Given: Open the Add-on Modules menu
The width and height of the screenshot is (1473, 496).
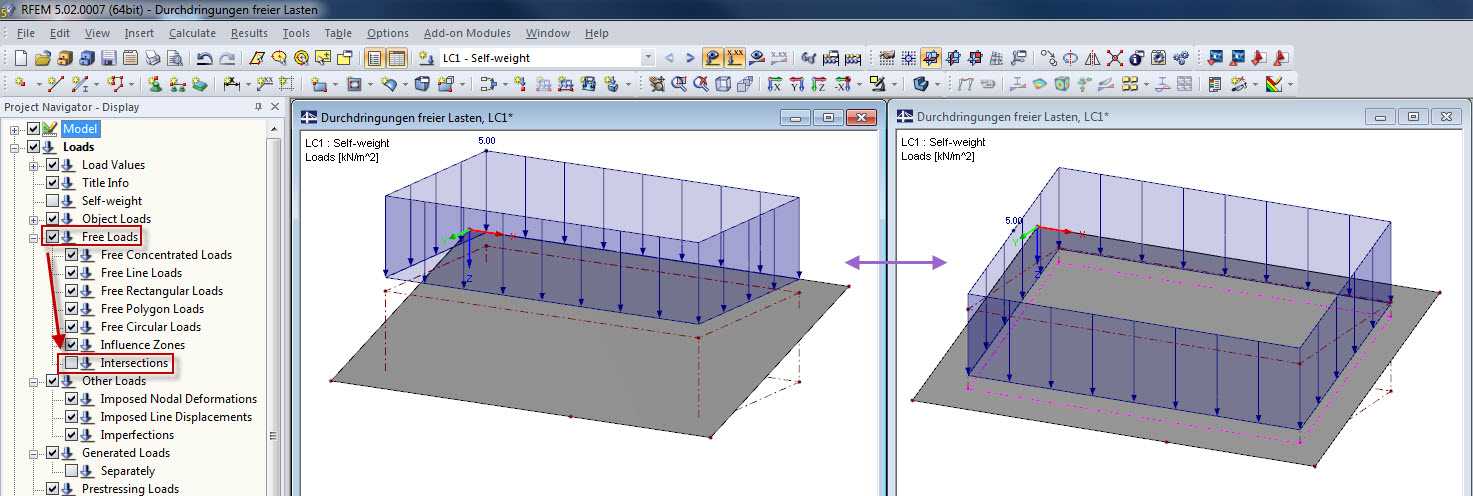Looking at the screenshot, I should click(x=467, y=33).
